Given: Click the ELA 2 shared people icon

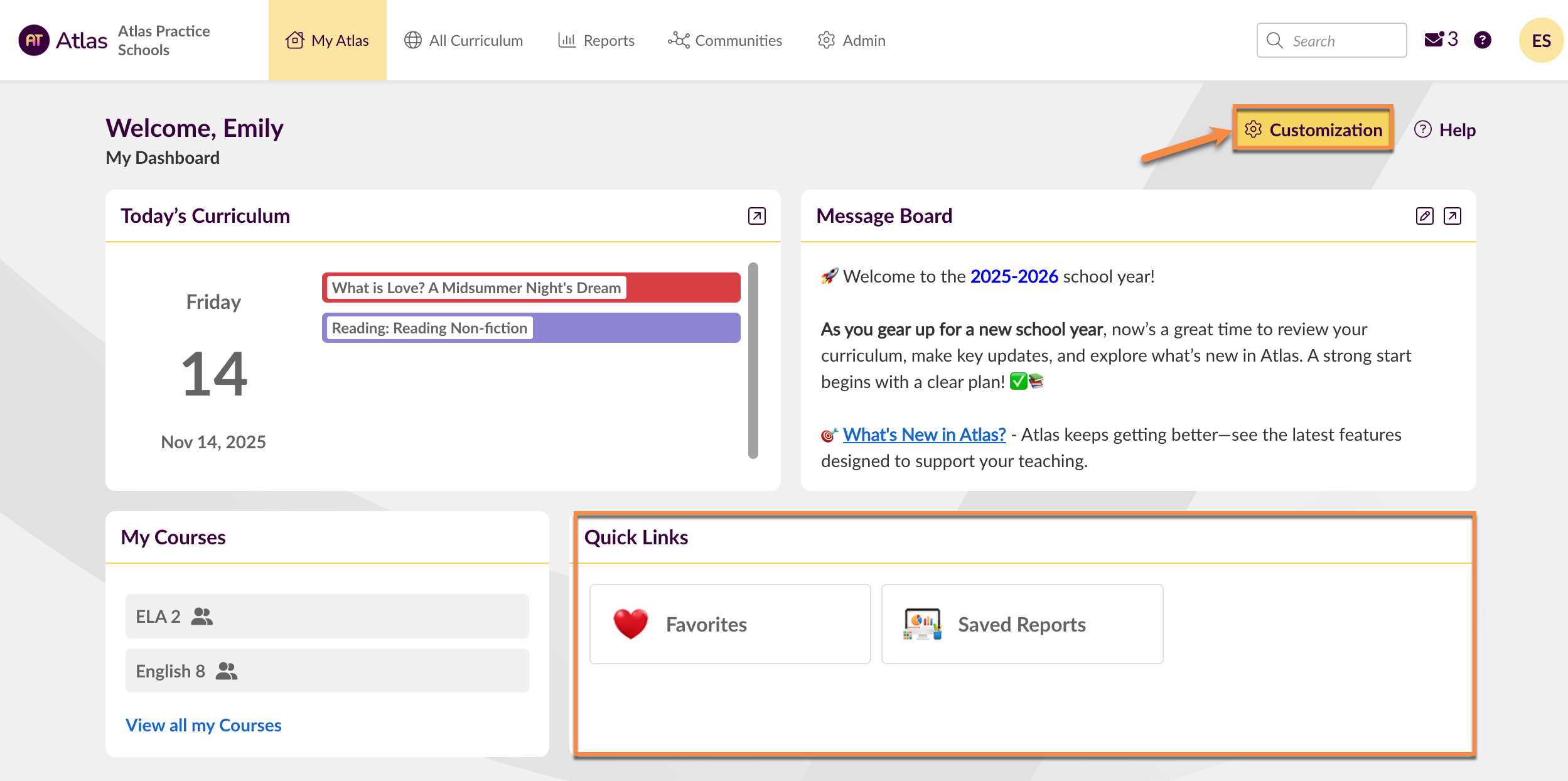Looking at the screenshot, I should point(201,617).
